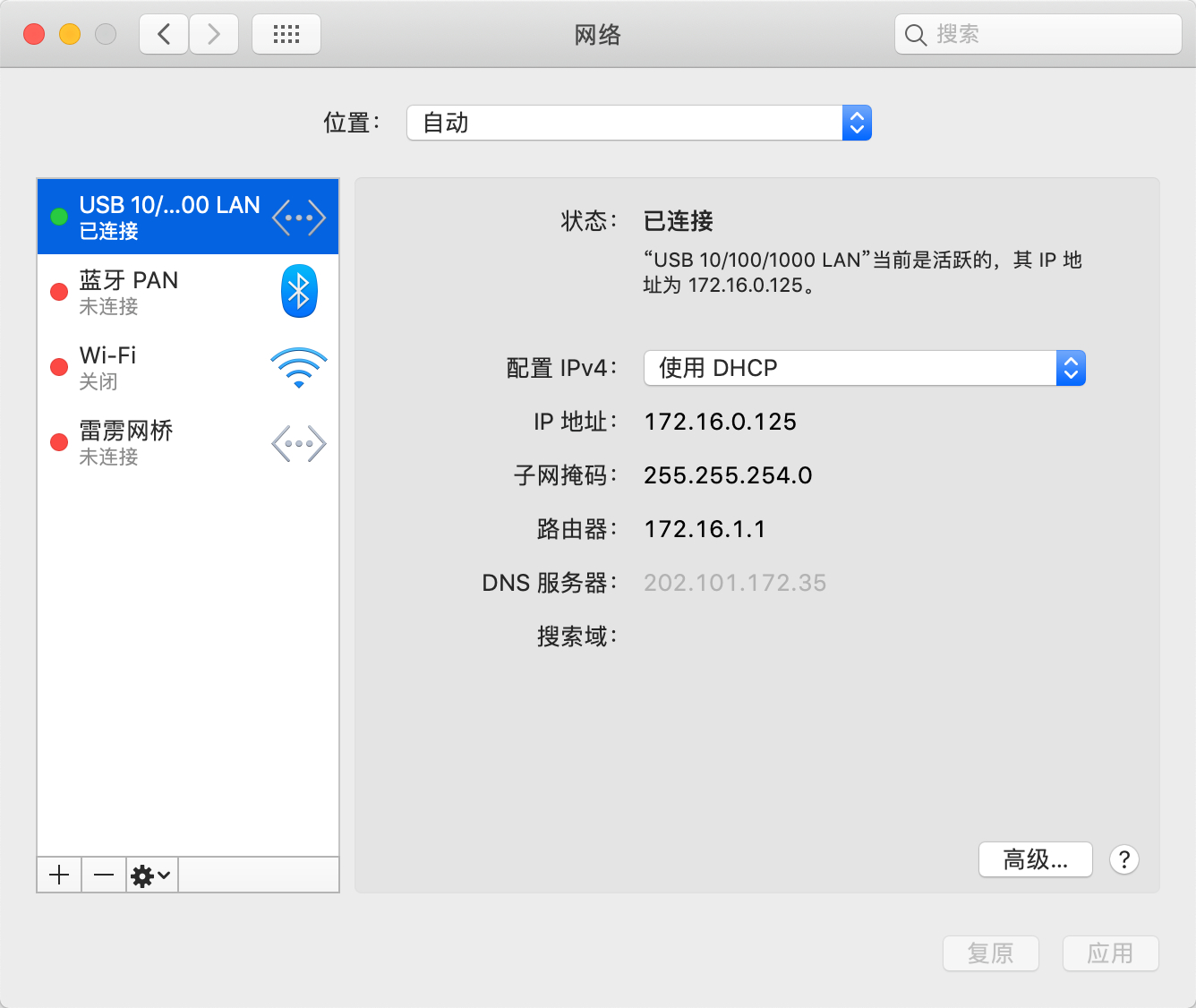Screen dimensions: 1196x1008
Task: Click DNS server field 202.101.172.35
Action: (735, 583)
